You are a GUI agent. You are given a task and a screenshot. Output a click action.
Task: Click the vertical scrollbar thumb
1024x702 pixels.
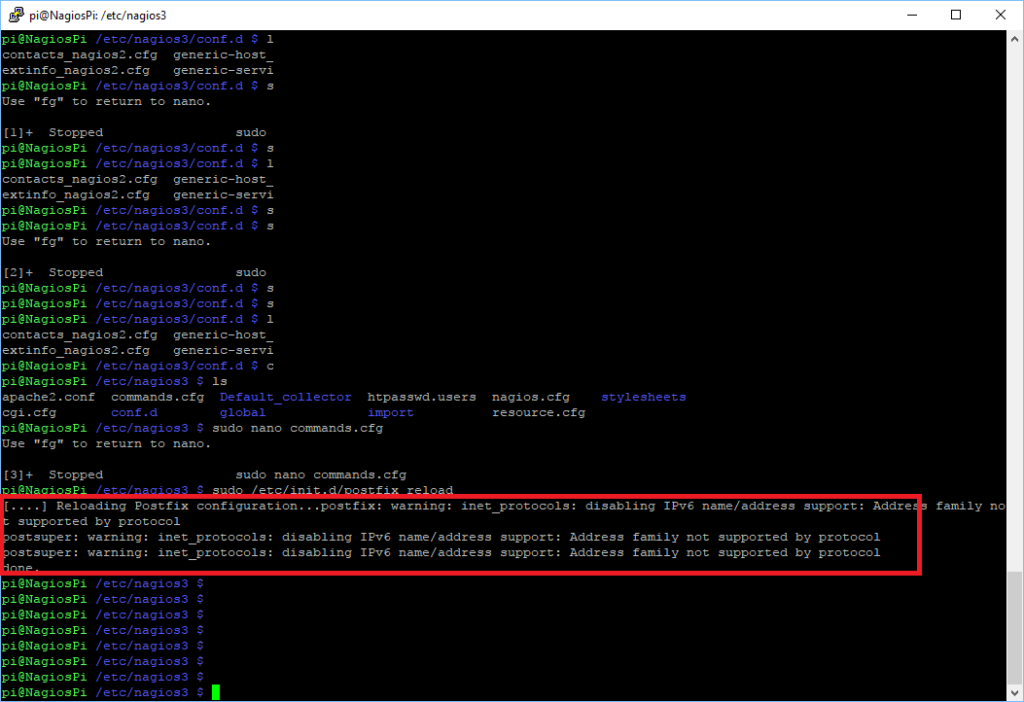1014,628
